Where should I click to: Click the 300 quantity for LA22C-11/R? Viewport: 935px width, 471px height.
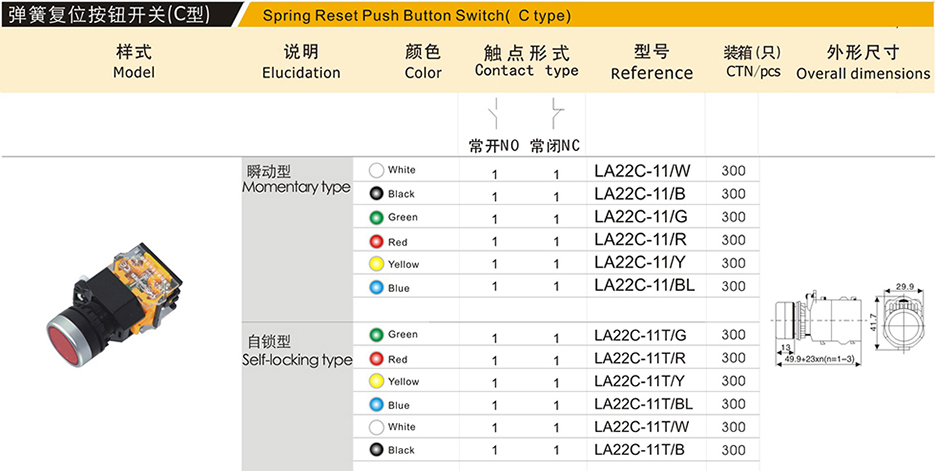[733, 240]
